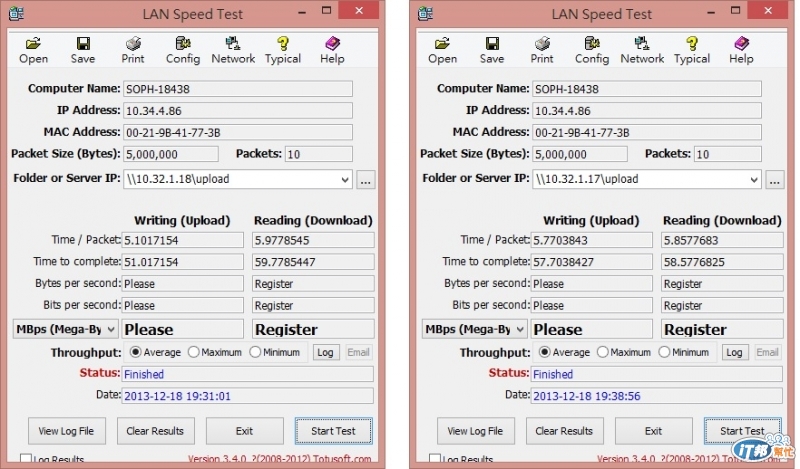Expand folder dropdown showing \\10.32.1.18\upload

[x=345, y=179]
